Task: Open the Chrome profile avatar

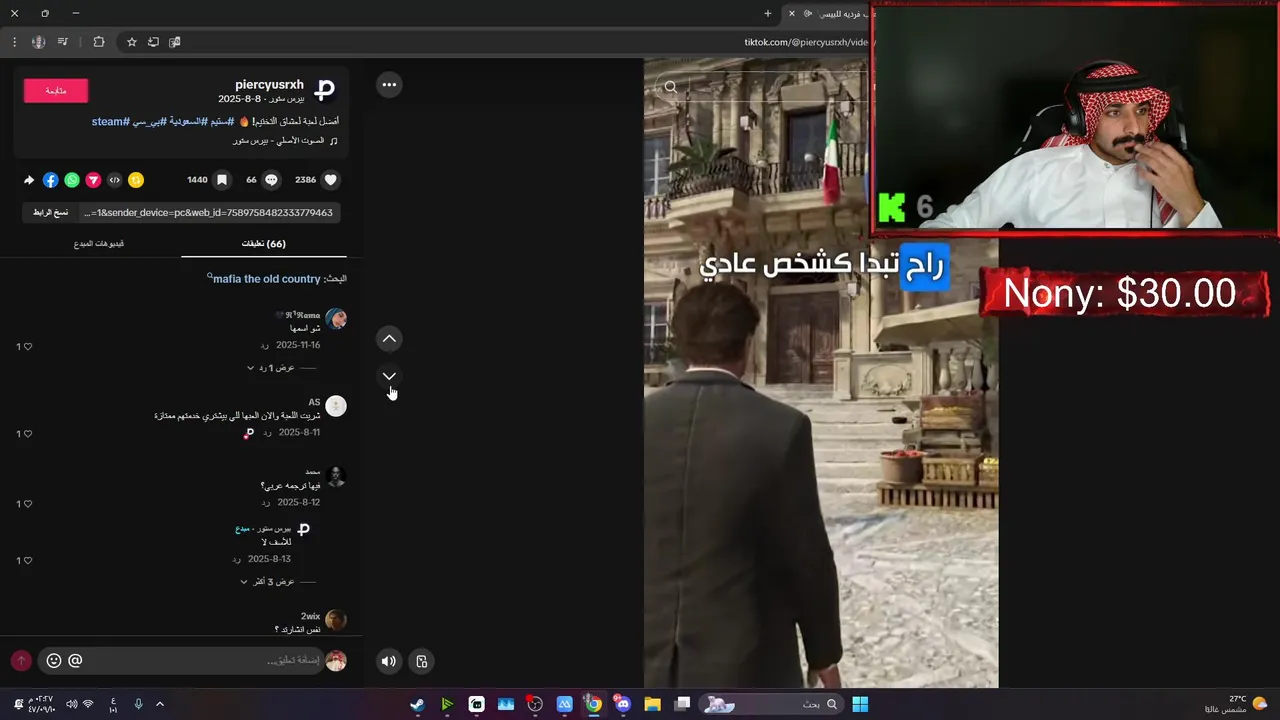Action: pyautogui.click(x=38, y=42)
